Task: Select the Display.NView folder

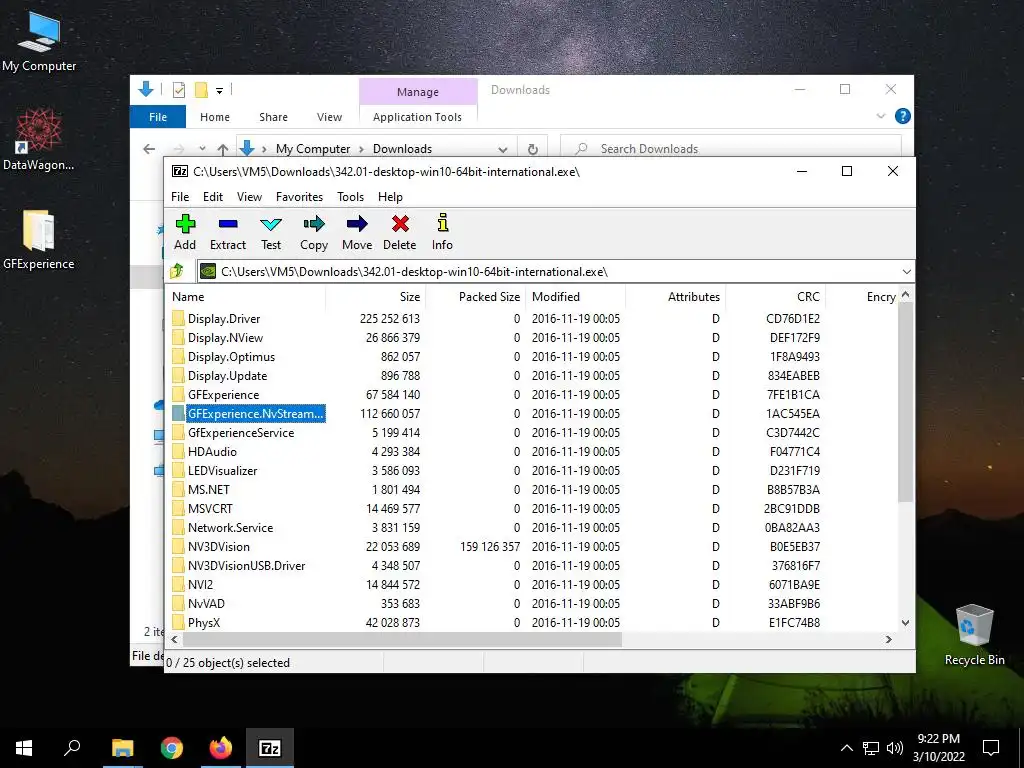Action: pyautogui.click(x=225, y=338)
